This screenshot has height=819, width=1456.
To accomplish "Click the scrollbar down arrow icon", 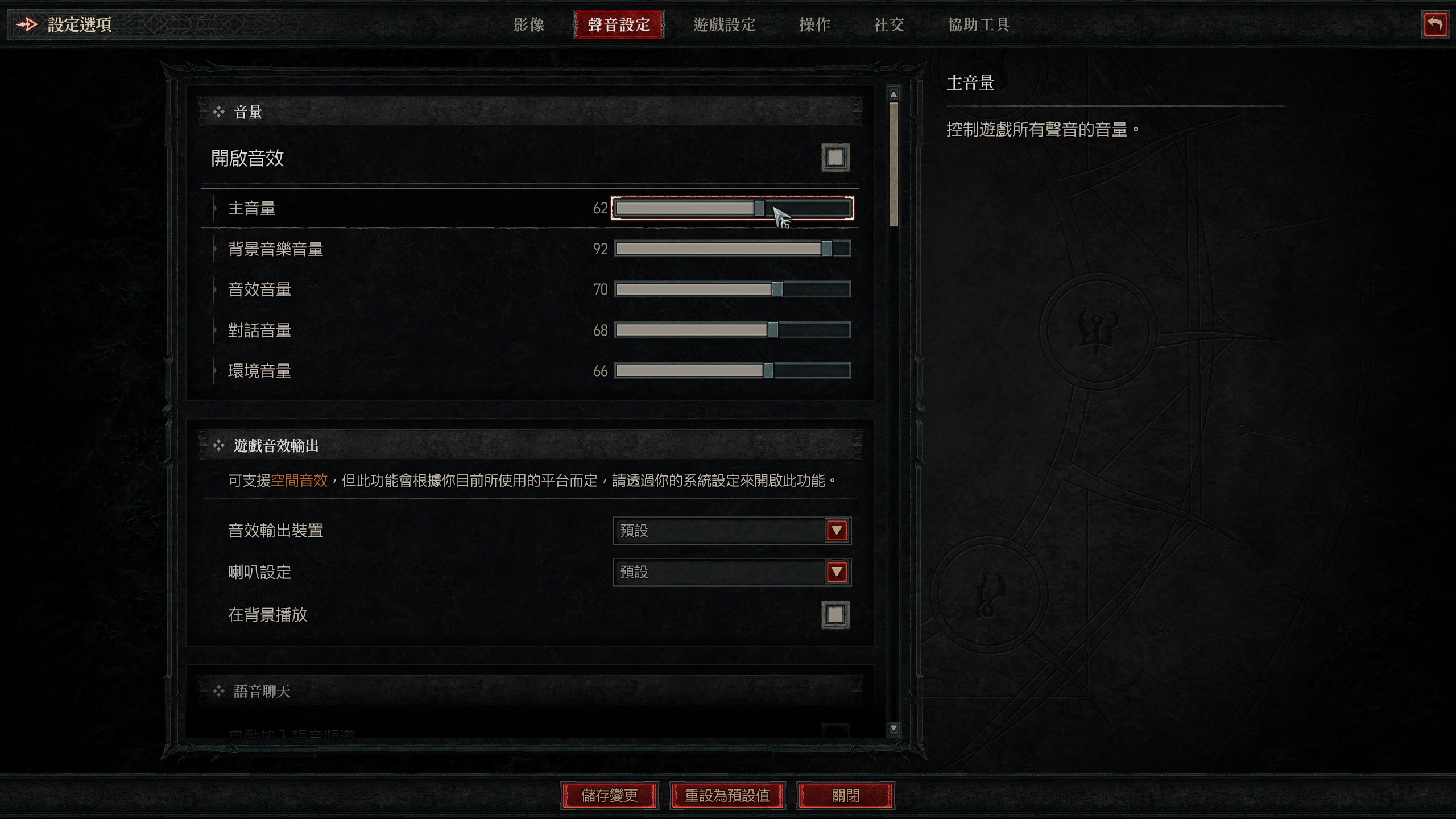I will point(894,728).
